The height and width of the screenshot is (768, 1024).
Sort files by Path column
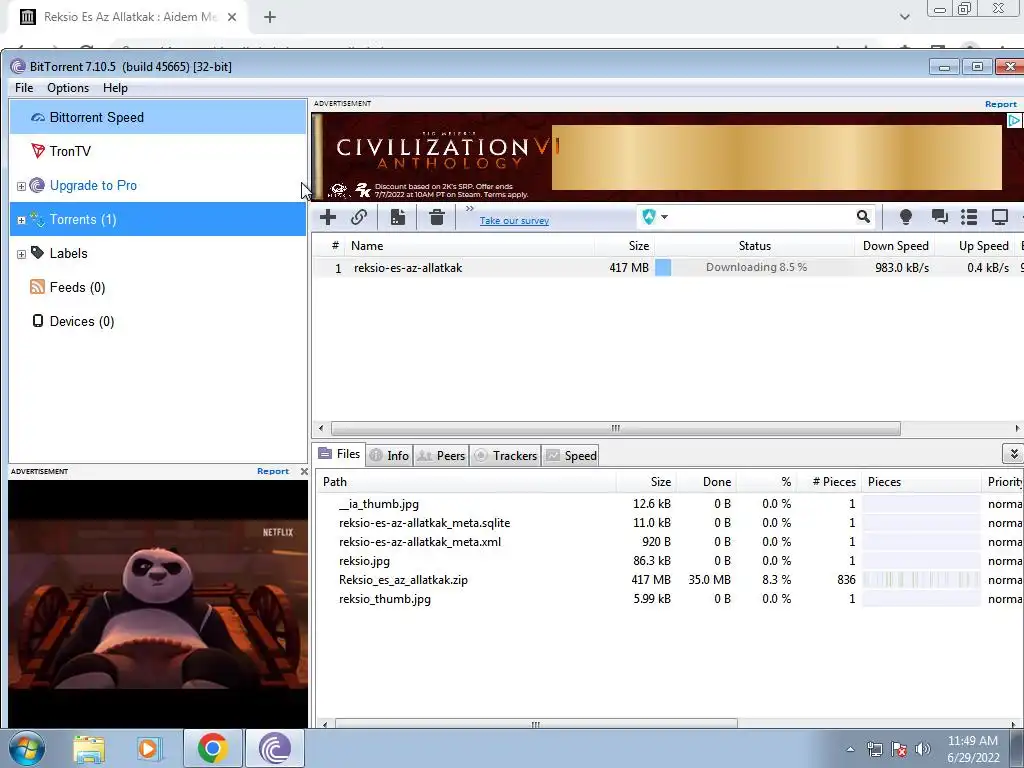click(466, 482)
